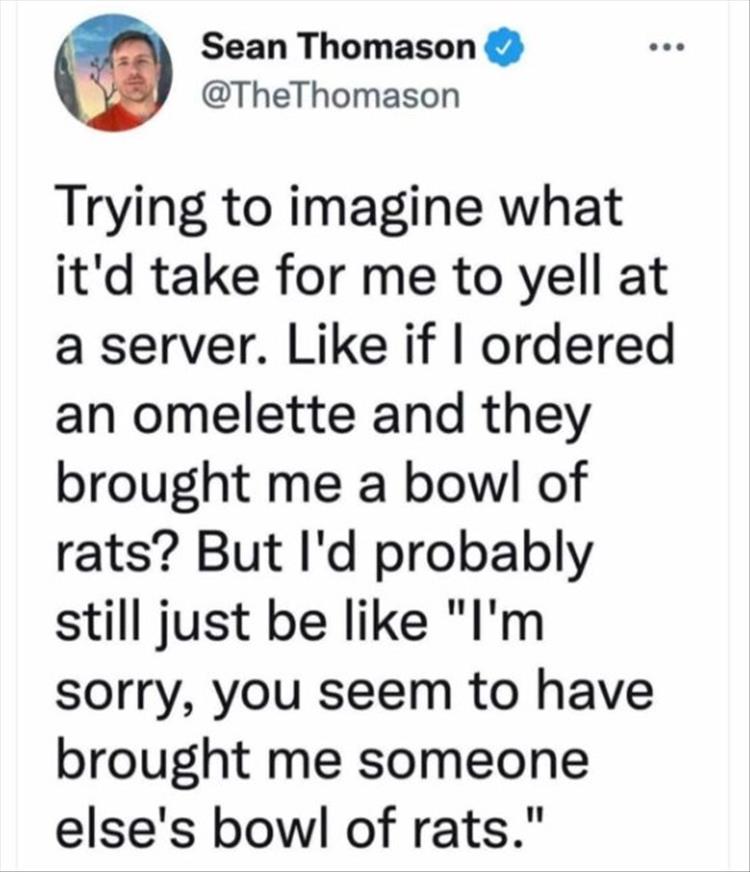The height and width of the screenshot is (872, 750).
Task: Click the word "rats?" with the question mark
Action: [119, 553]
